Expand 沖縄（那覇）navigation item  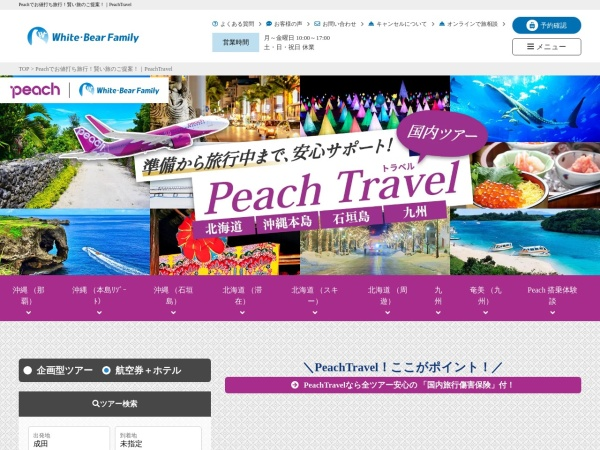[28, 298]
